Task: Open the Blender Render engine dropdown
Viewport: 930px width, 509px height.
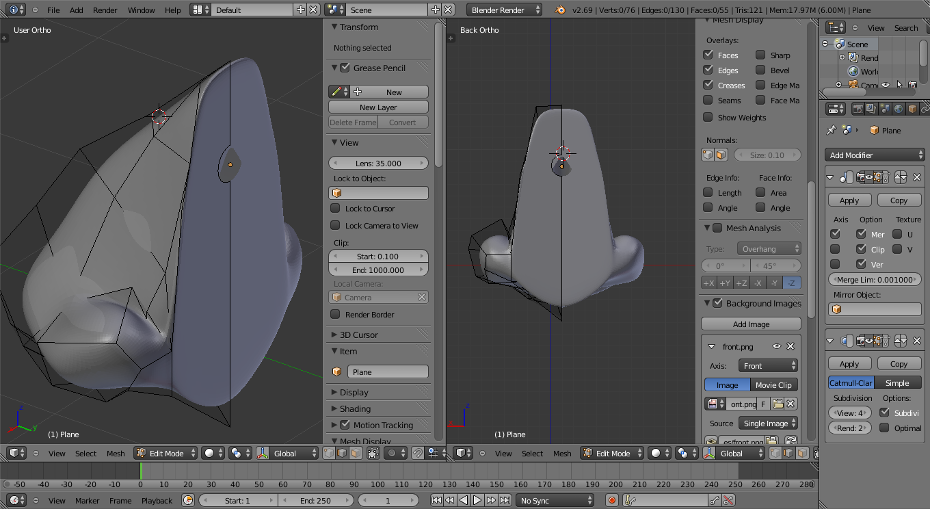Action: (x=504, y=9)
